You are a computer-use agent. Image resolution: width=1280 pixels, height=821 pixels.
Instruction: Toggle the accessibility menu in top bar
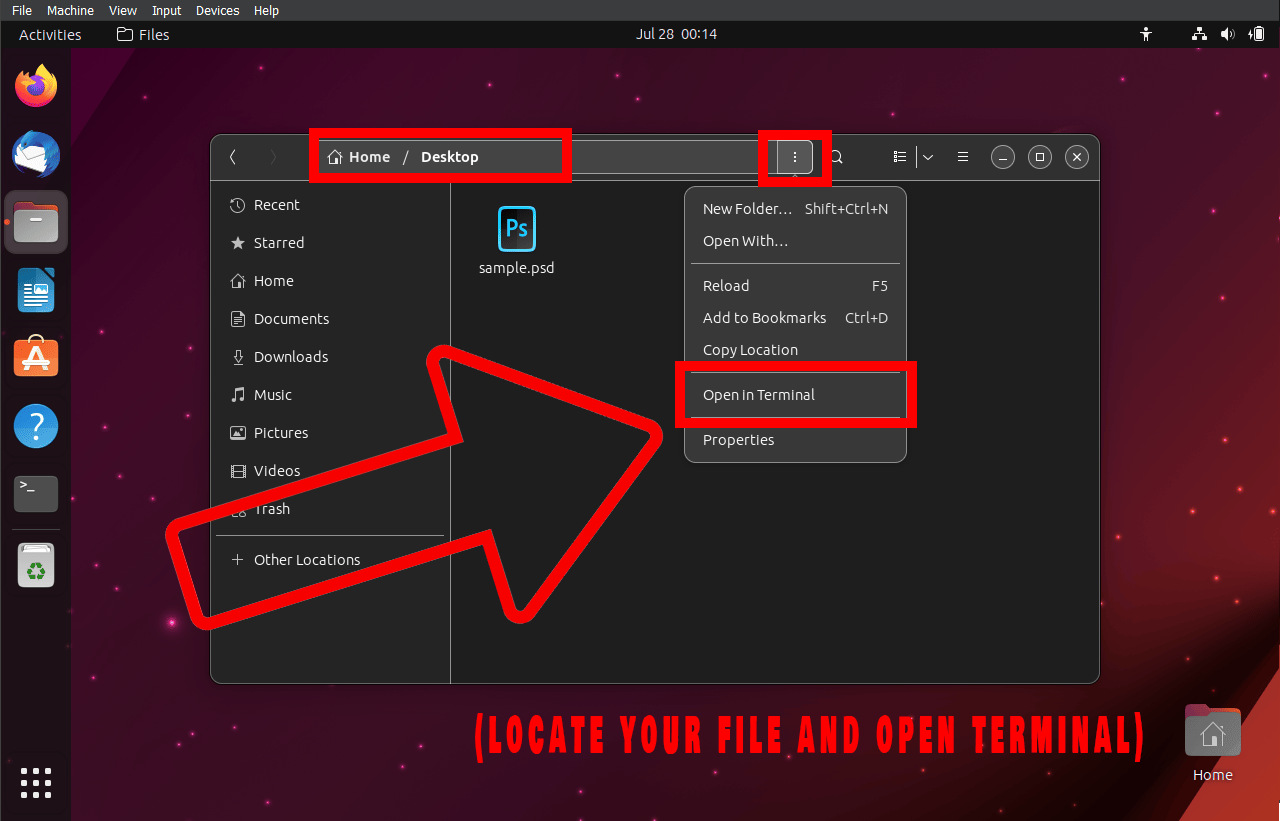click(x=1146, y=33)
